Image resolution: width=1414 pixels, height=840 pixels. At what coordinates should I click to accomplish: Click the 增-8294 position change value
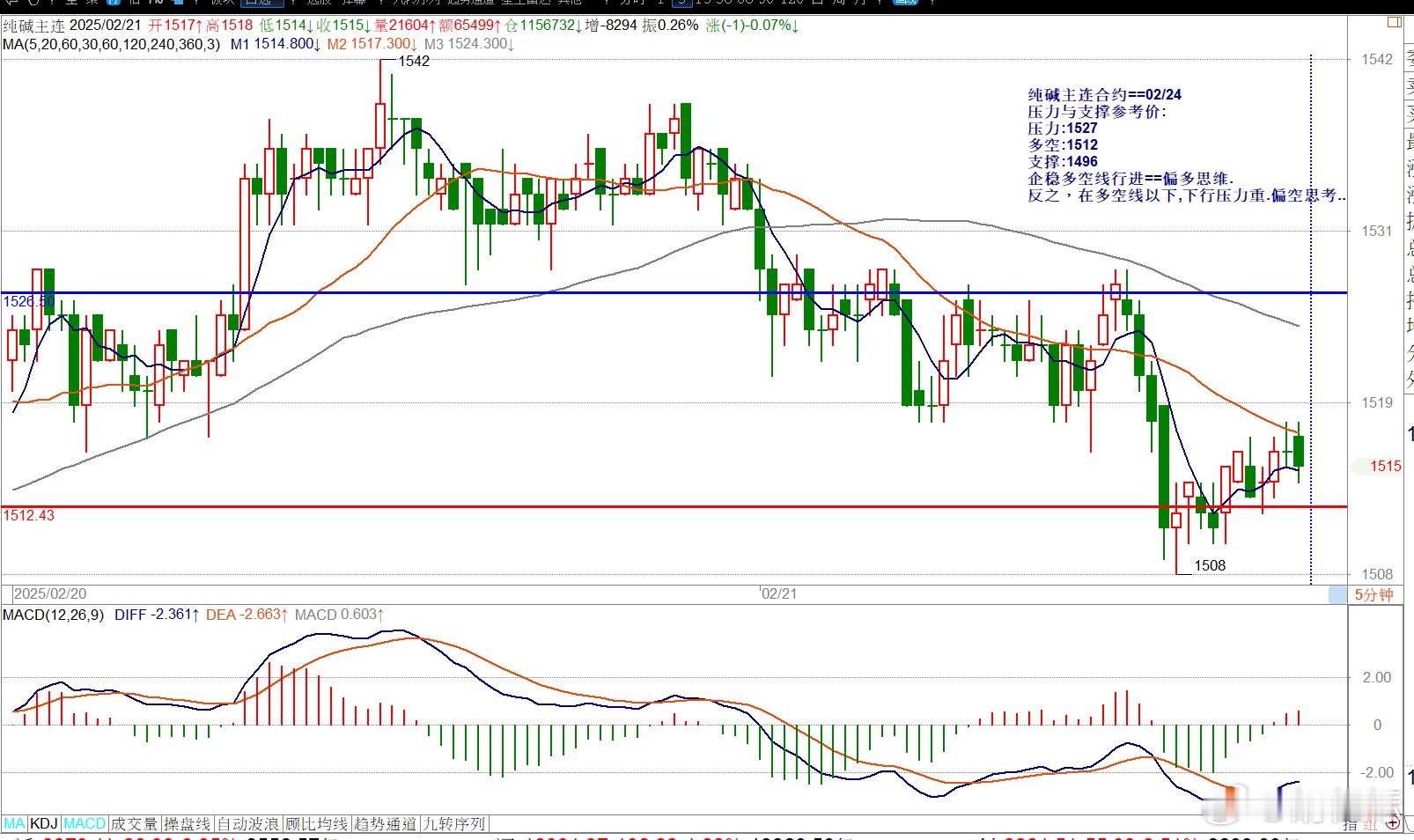[x=611, y=26]
